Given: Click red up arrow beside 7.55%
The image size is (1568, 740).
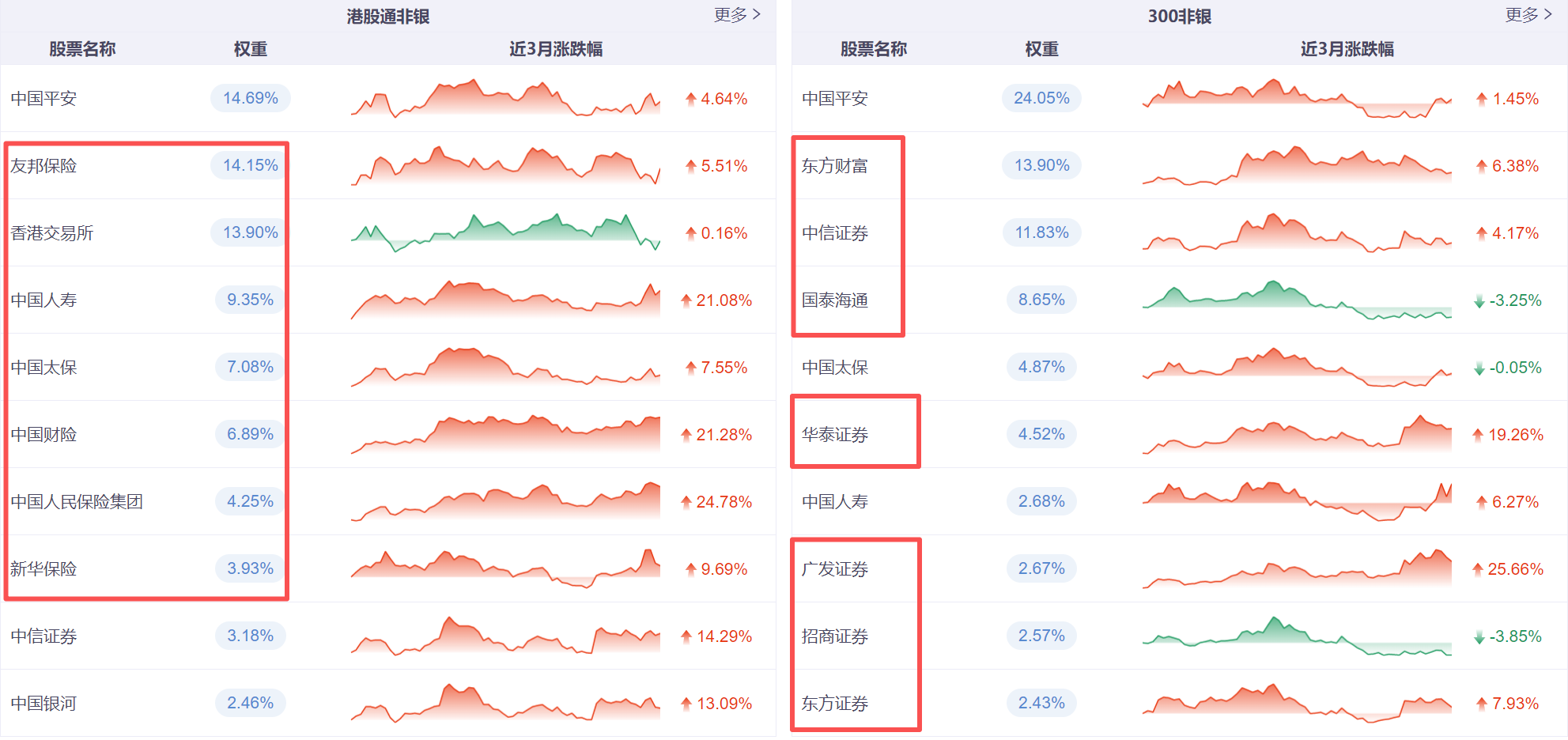Looking at the screenshot, I should 691,368.
